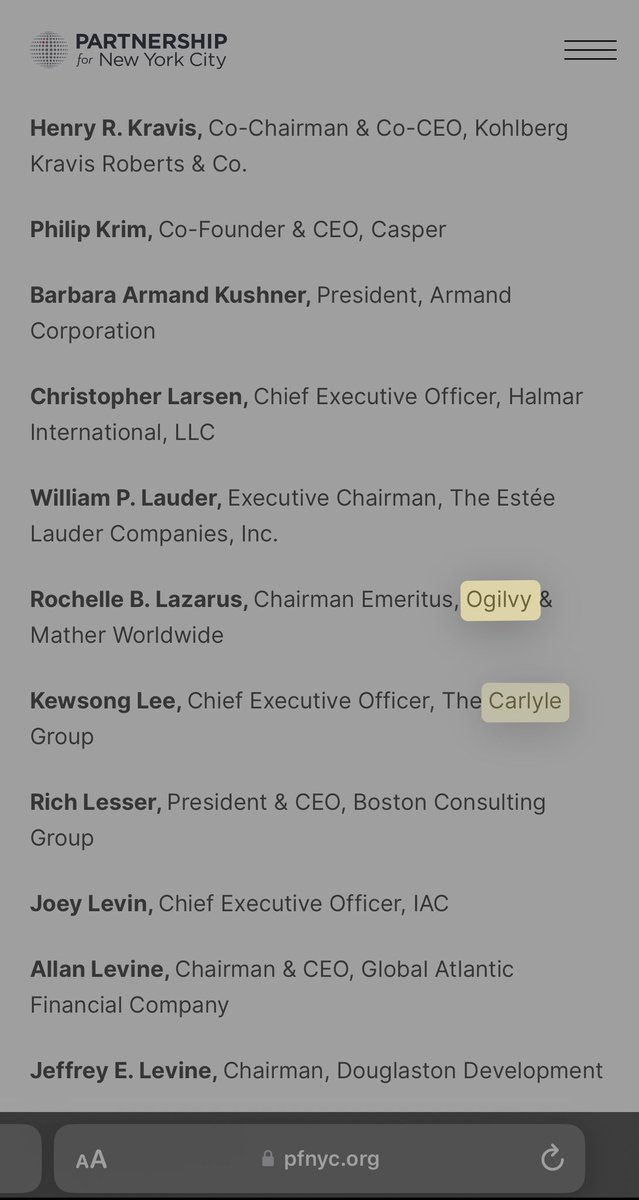Screen dimensions: 639x1200
Task: Tap the lock icon beside pfnyc.org
Action: [x=267, y=1159]
